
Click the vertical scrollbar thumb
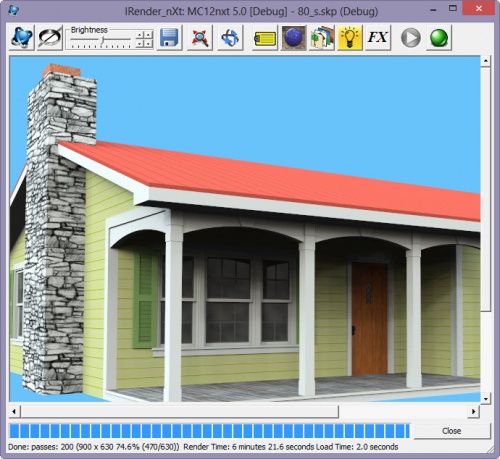[485, 189]
